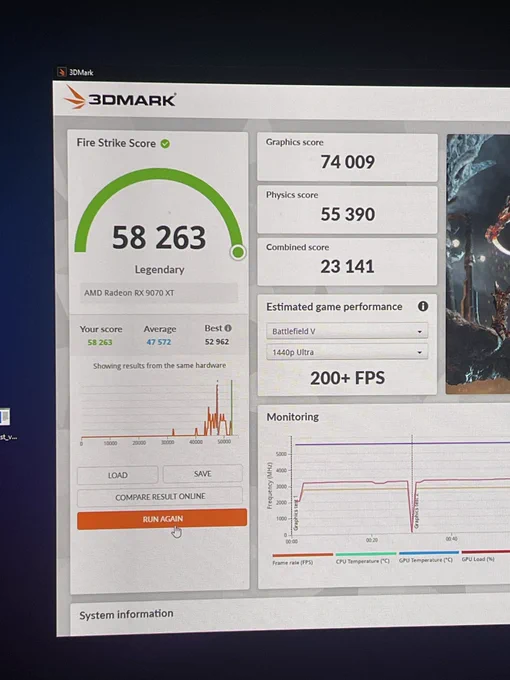This screenshot has width=510, height=680.
Task: Toggle GPU Temperature legend item
Action: (x=428, y=556)
